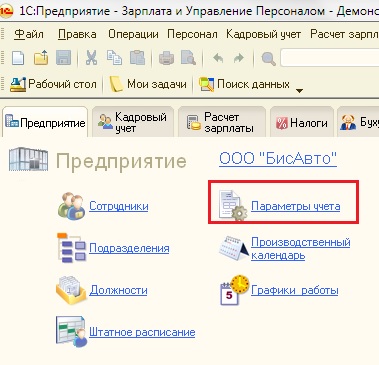This screenshot has height=365, width=379.
Task: Click the Save floppy disk icon
Action: pyautogui.click(x=64, y=58)
